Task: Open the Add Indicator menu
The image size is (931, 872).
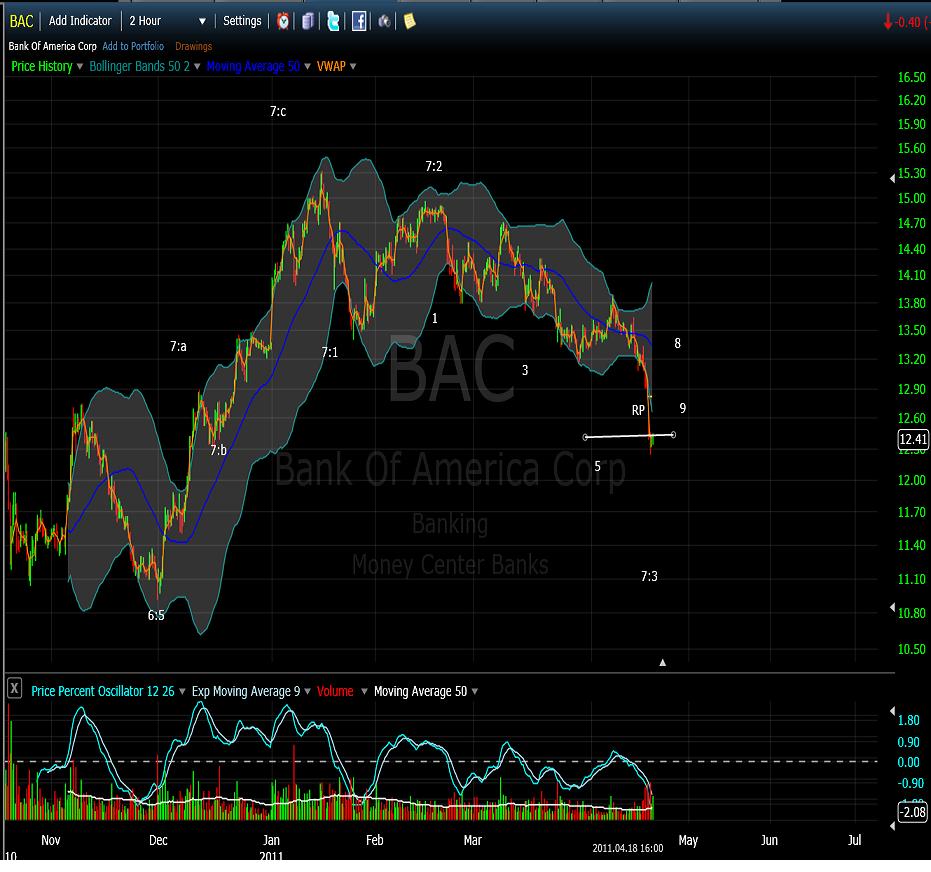Action: click(80, 21)
